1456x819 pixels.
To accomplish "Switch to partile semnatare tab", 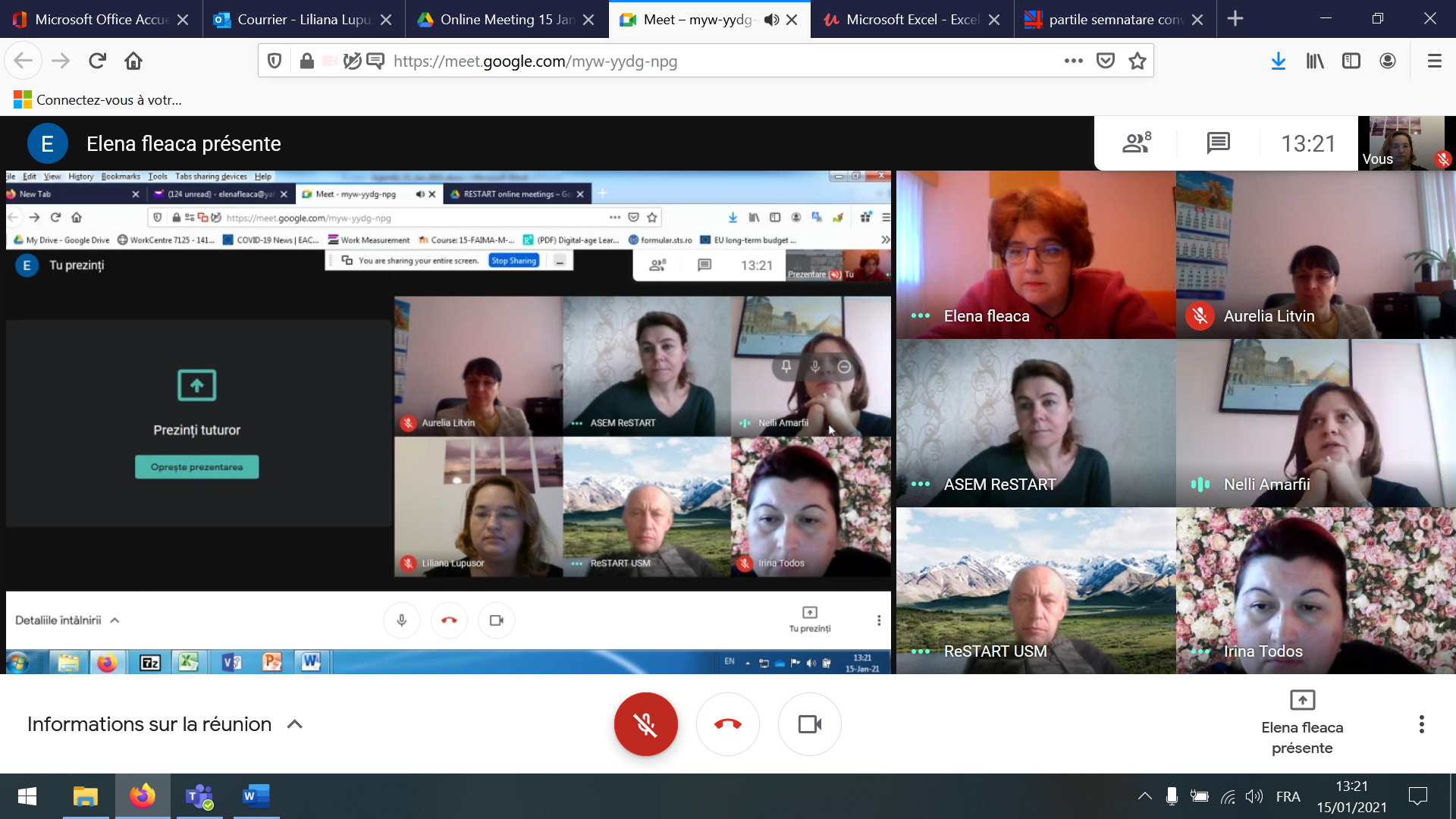I will tap(1115, 19).
